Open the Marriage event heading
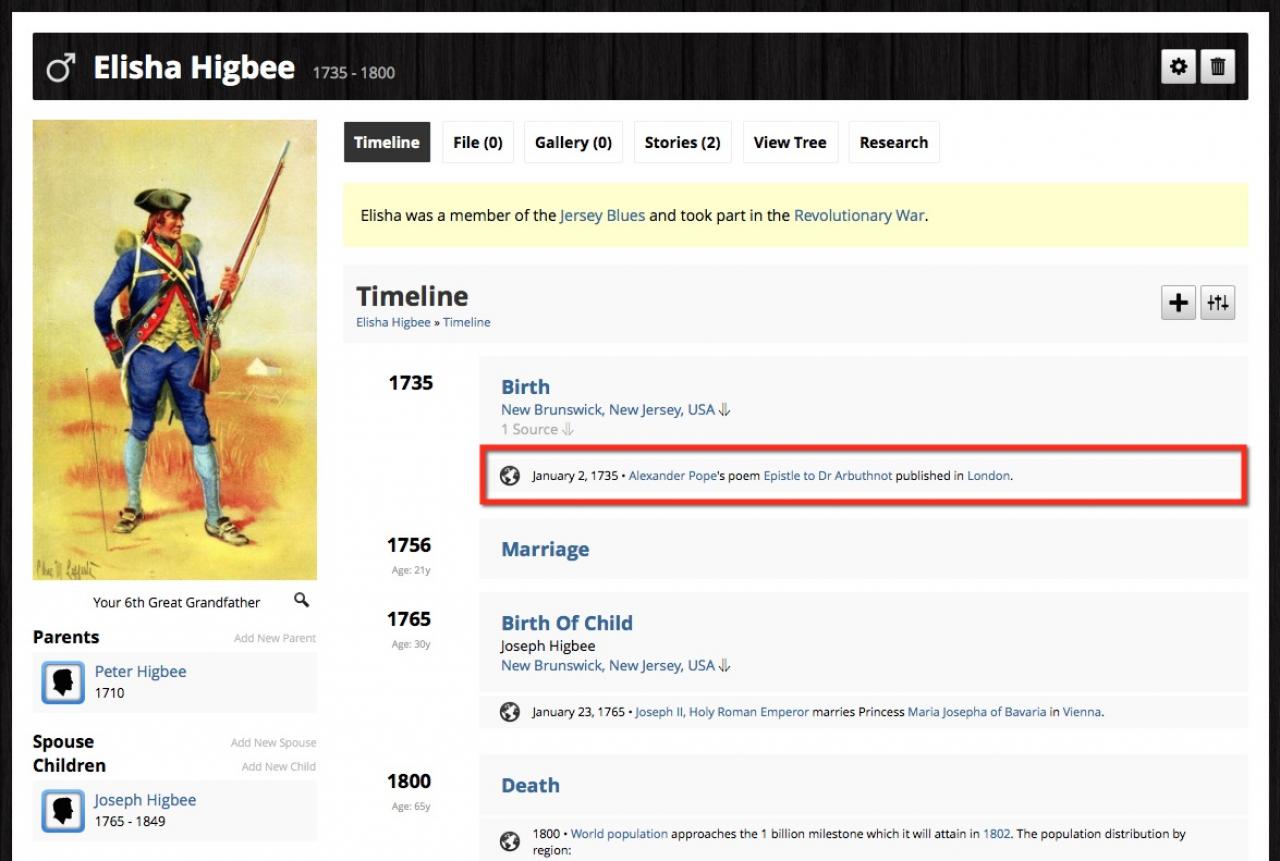Image resolution: width=1280 pixels, height=861 pixels. coord(545,549)
